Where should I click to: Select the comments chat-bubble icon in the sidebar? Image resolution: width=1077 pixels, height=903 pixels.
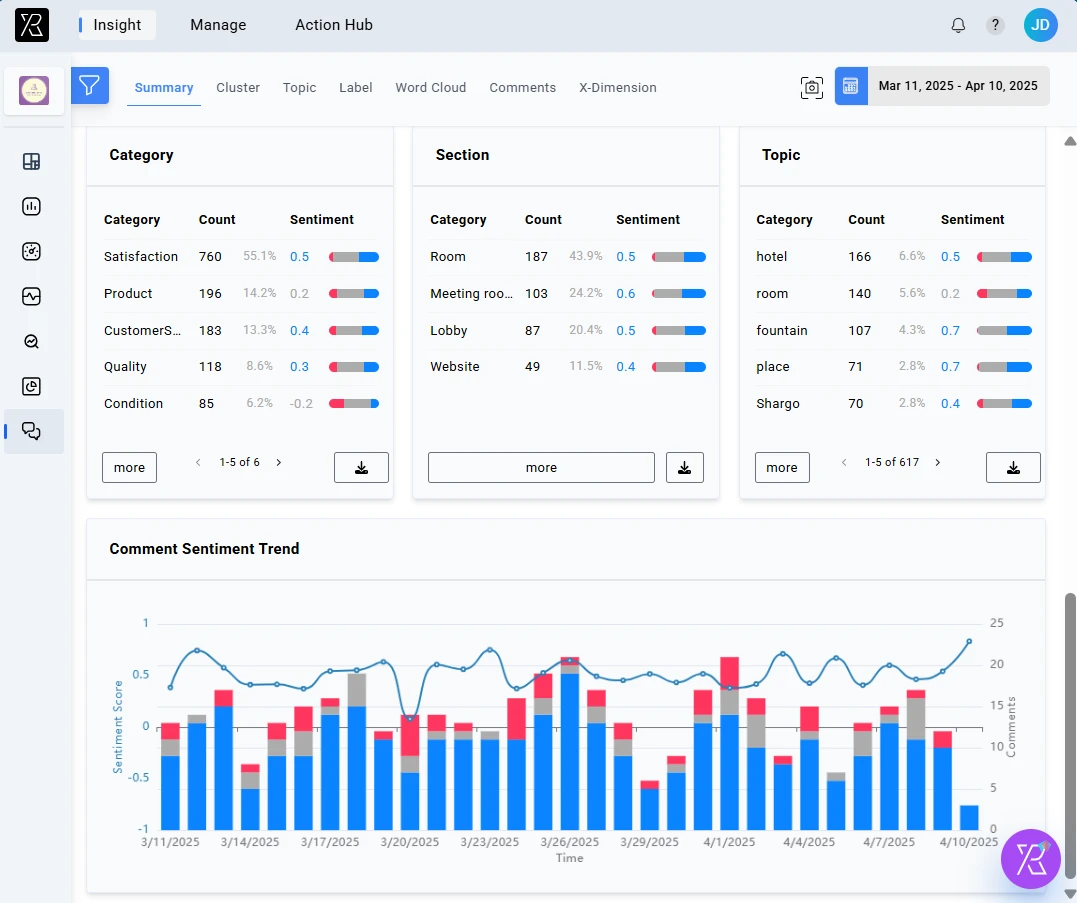point(31,431)
